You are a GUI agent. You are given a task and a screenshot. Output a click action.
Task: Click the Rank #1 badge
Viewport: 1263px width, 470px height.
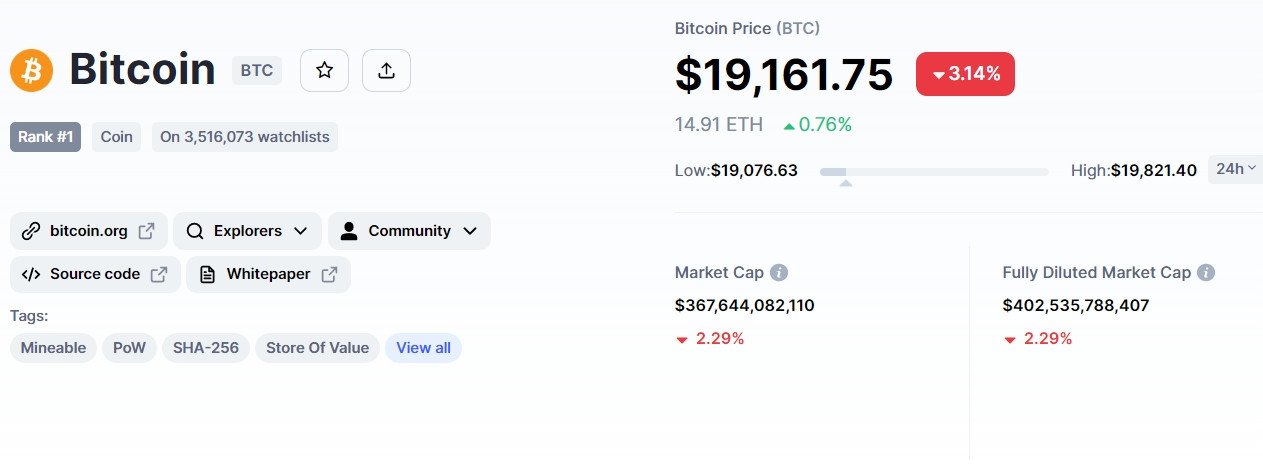(x=45, y=137)
